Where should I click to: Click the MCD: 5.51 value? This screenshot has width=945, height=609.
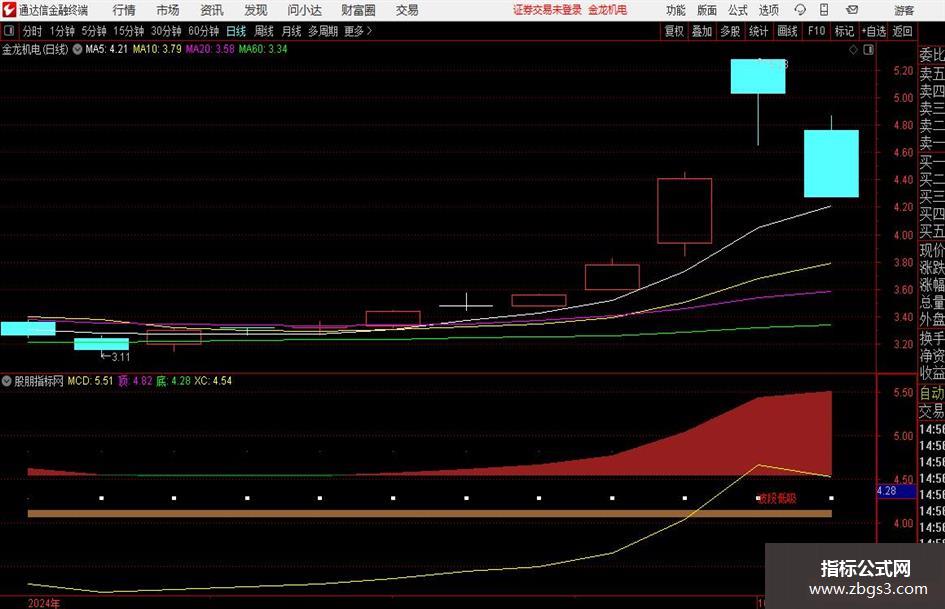pos(90,381)
